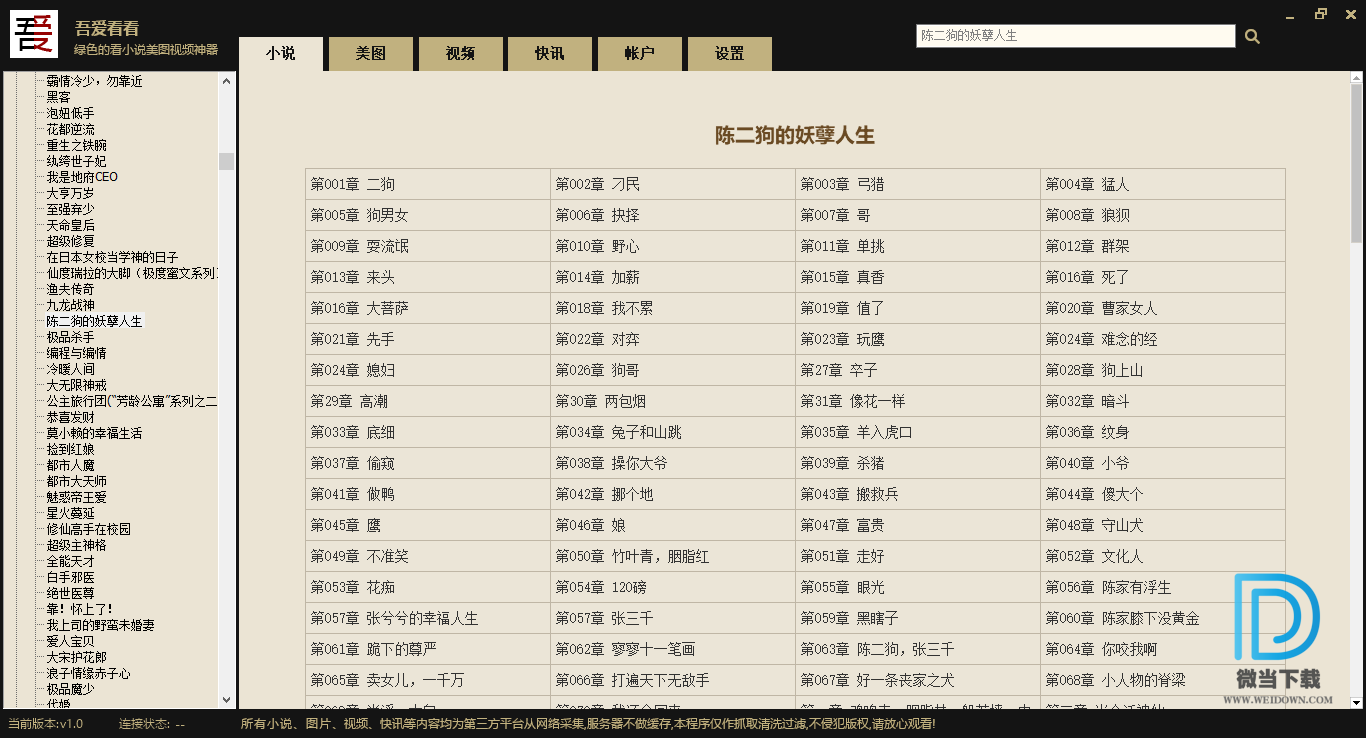This screenshot has height=738, width=1366.
Task: Select 我是地府CEO in the novel list
Action: [x=82, y=177]
